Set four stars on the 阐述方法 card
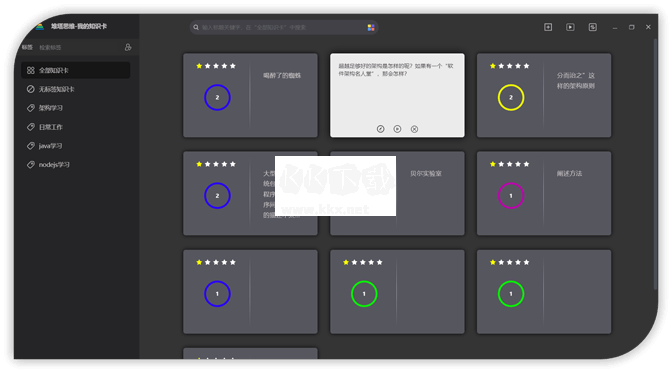The height and width of the screenshot is (373, 672). [x=518, y=164]
